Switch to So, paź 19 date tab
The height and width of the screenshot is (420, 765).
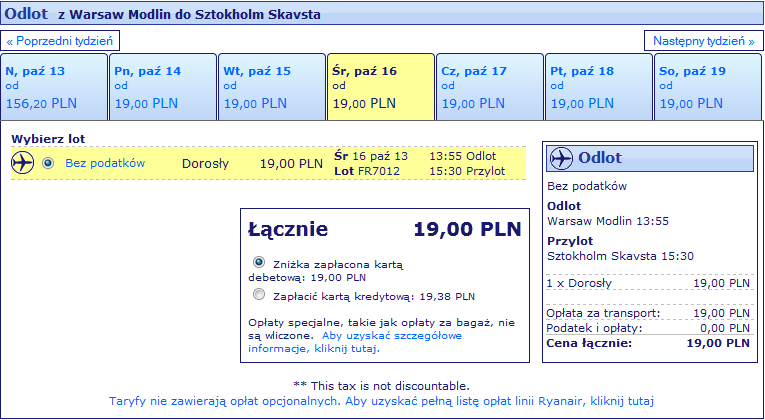pyautogui.click(x=708, y=87)
